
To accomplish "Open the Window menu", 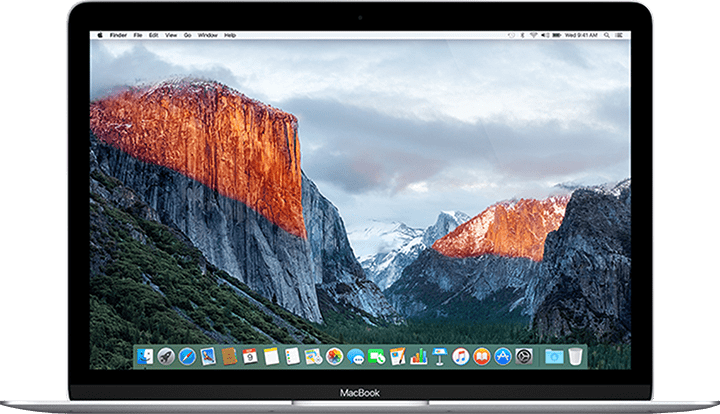I will 208,35.
